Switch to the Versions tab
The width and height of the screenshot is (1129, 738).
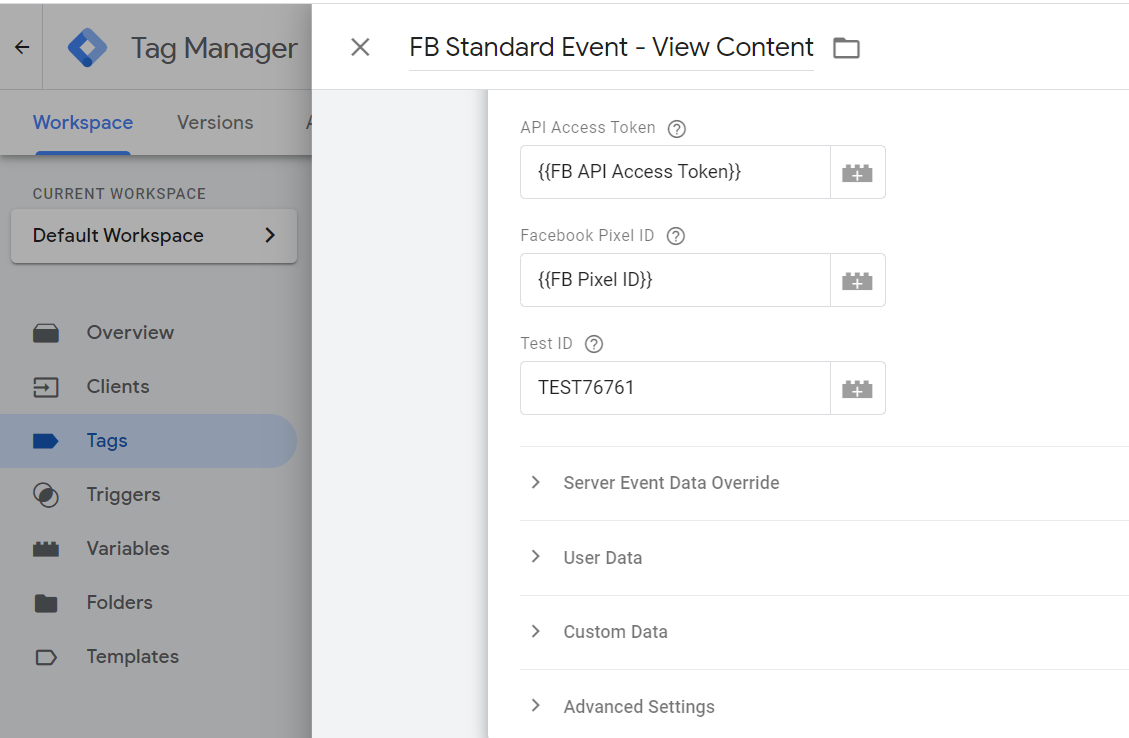click(x=215, y=122)
